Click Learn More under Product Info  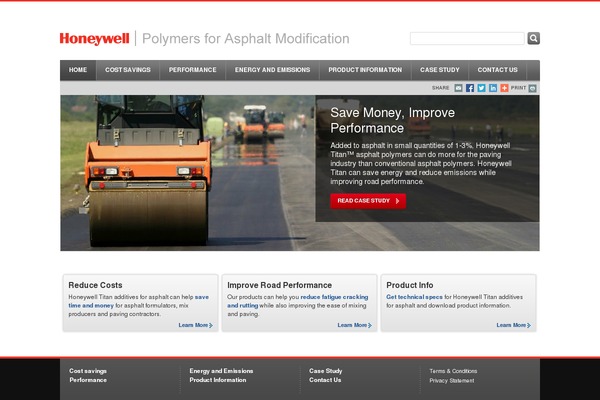coord(514,325)
